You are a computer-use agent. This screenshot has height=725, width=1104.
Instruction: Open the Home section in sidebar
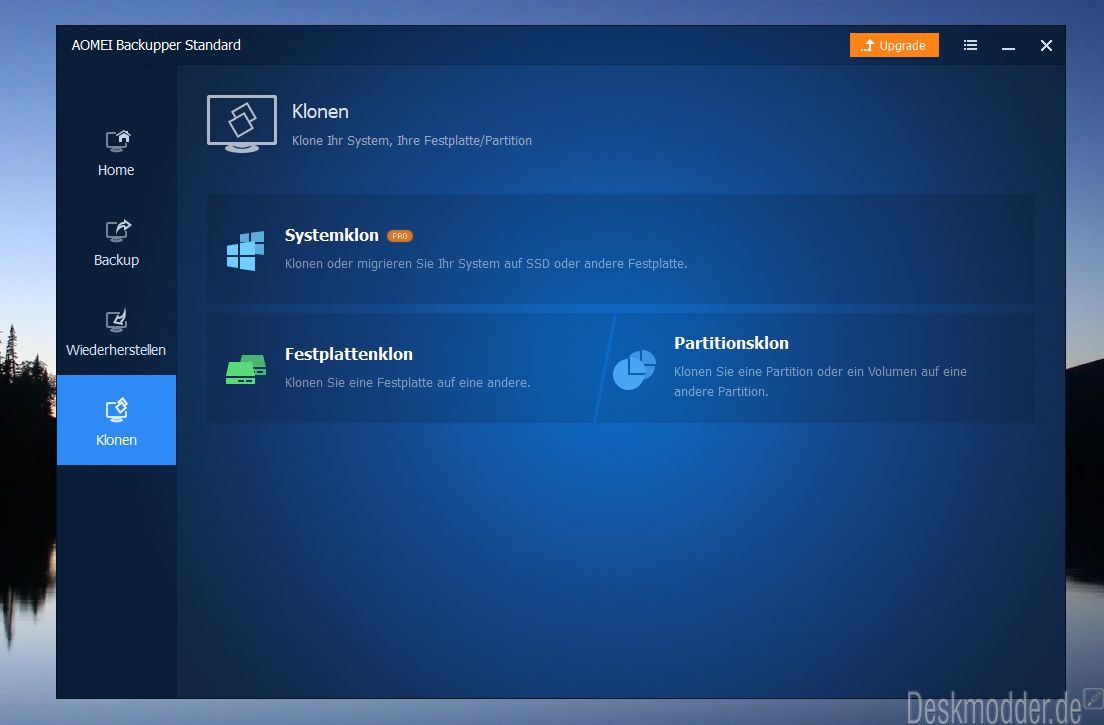tap(116, 153)
